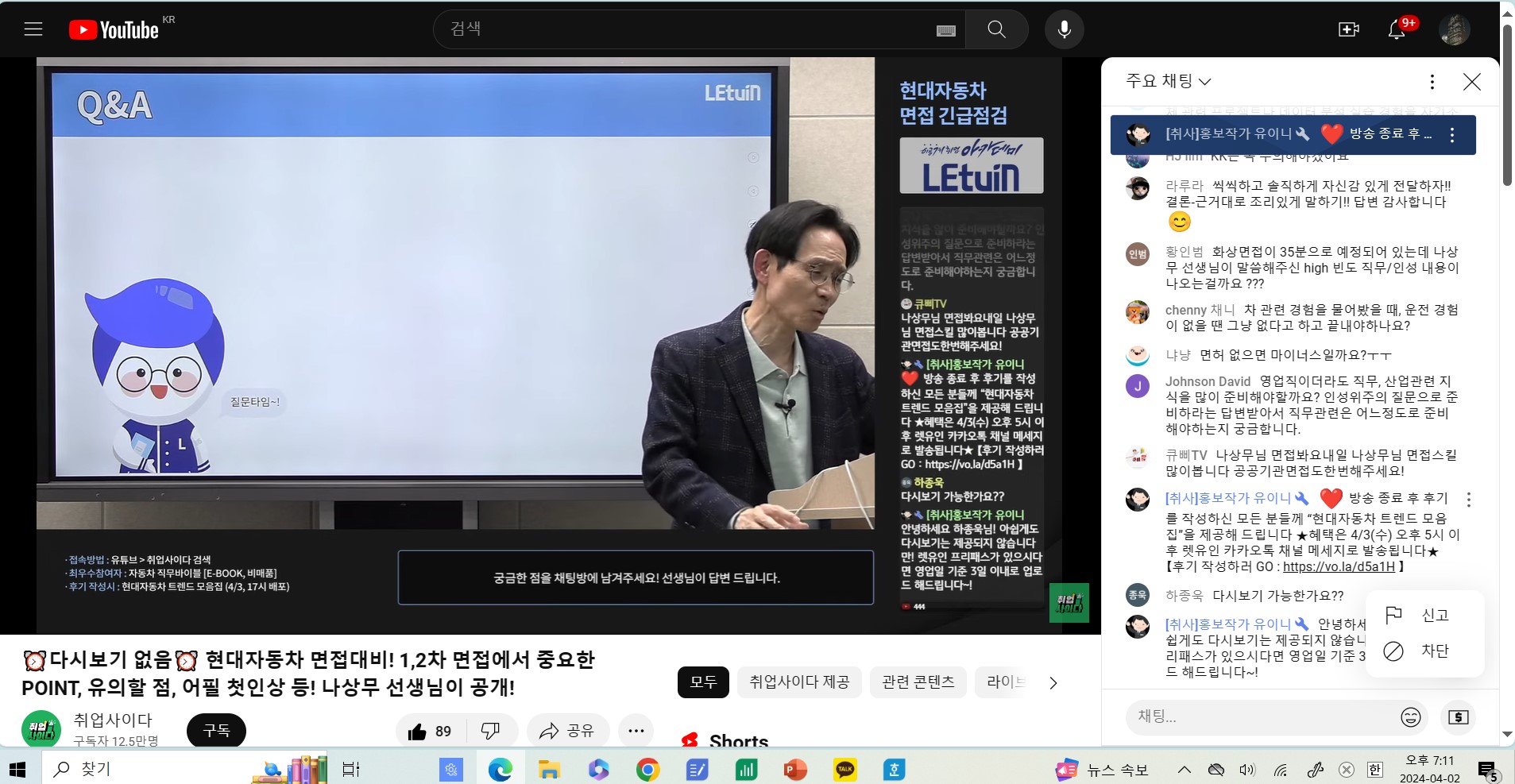Open the YouTube hamburger guide menu
The image size is (1515, 784).
[33, 29]
